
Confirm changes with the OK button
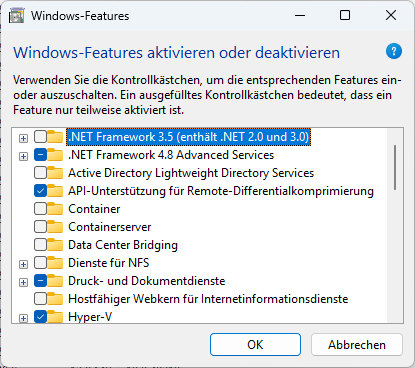pos(255,345)
